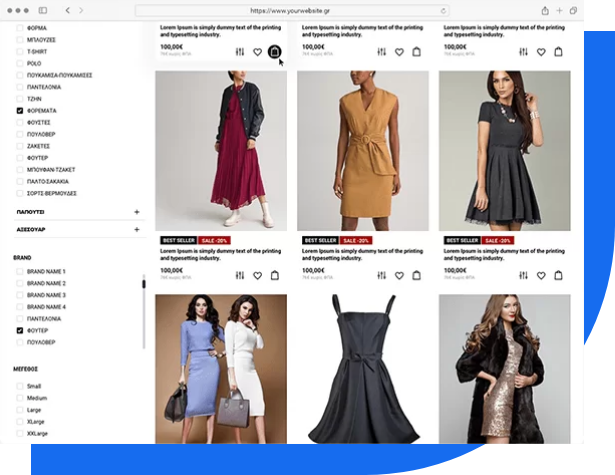Add mustard belted dress to shopping bag
The image size is (615, 475).
coord(417,275)
